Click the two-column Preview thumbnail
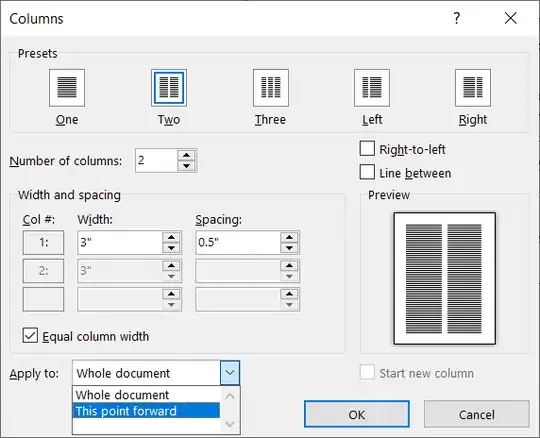This screenshot has height=438, width=540. [445, 278]
